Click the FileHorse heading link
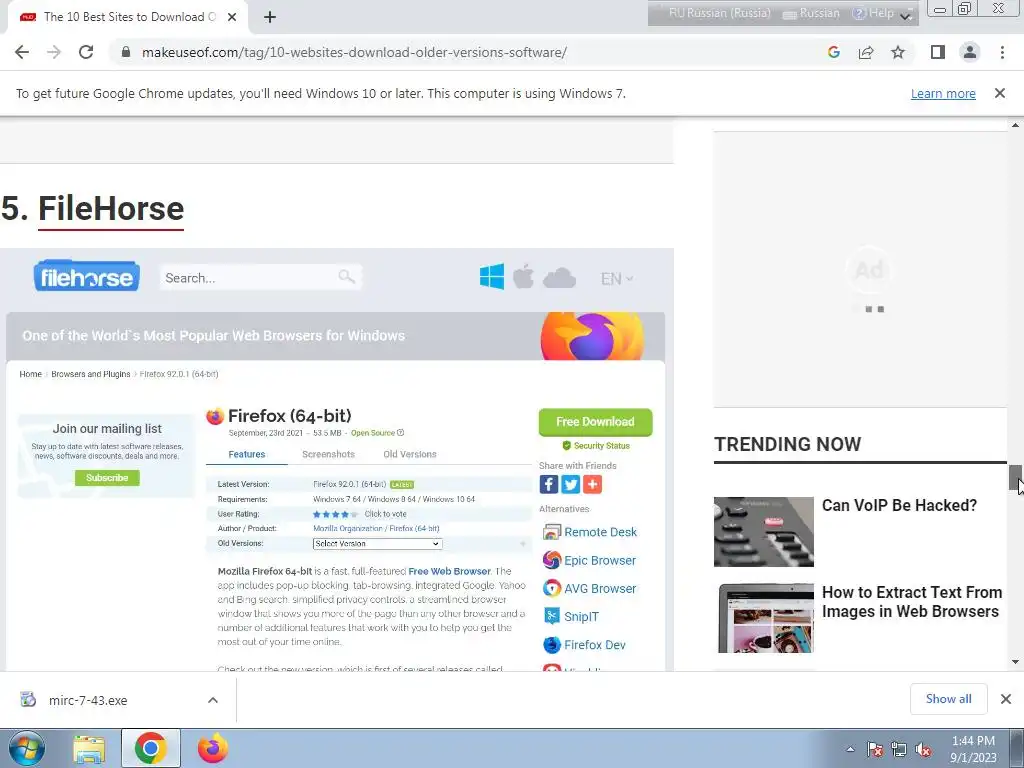The image size is (1024, 768). 111,209
